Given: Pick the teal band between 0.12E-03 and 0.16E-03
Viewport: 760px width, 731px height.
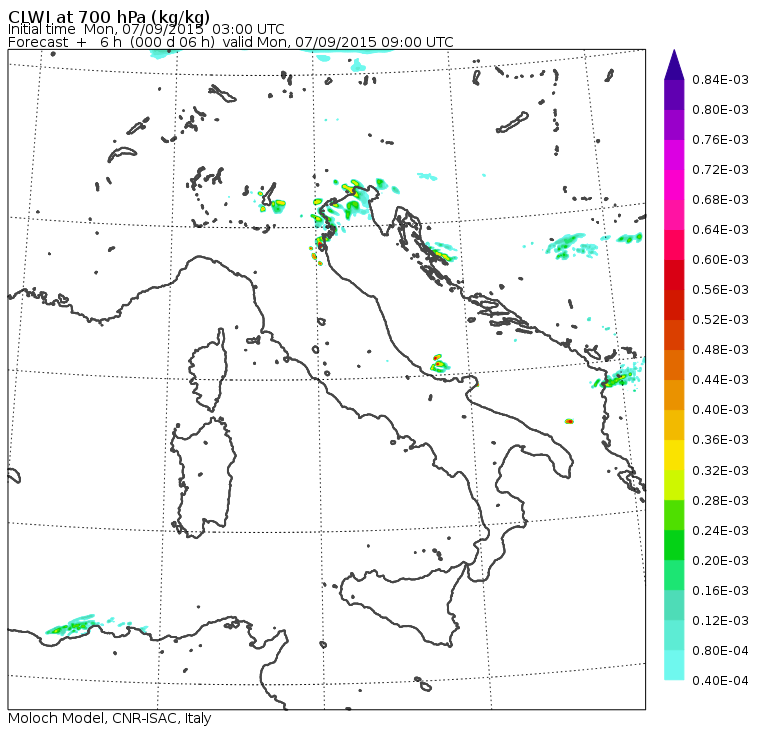Looking at the screenshot, I should 674,605.
